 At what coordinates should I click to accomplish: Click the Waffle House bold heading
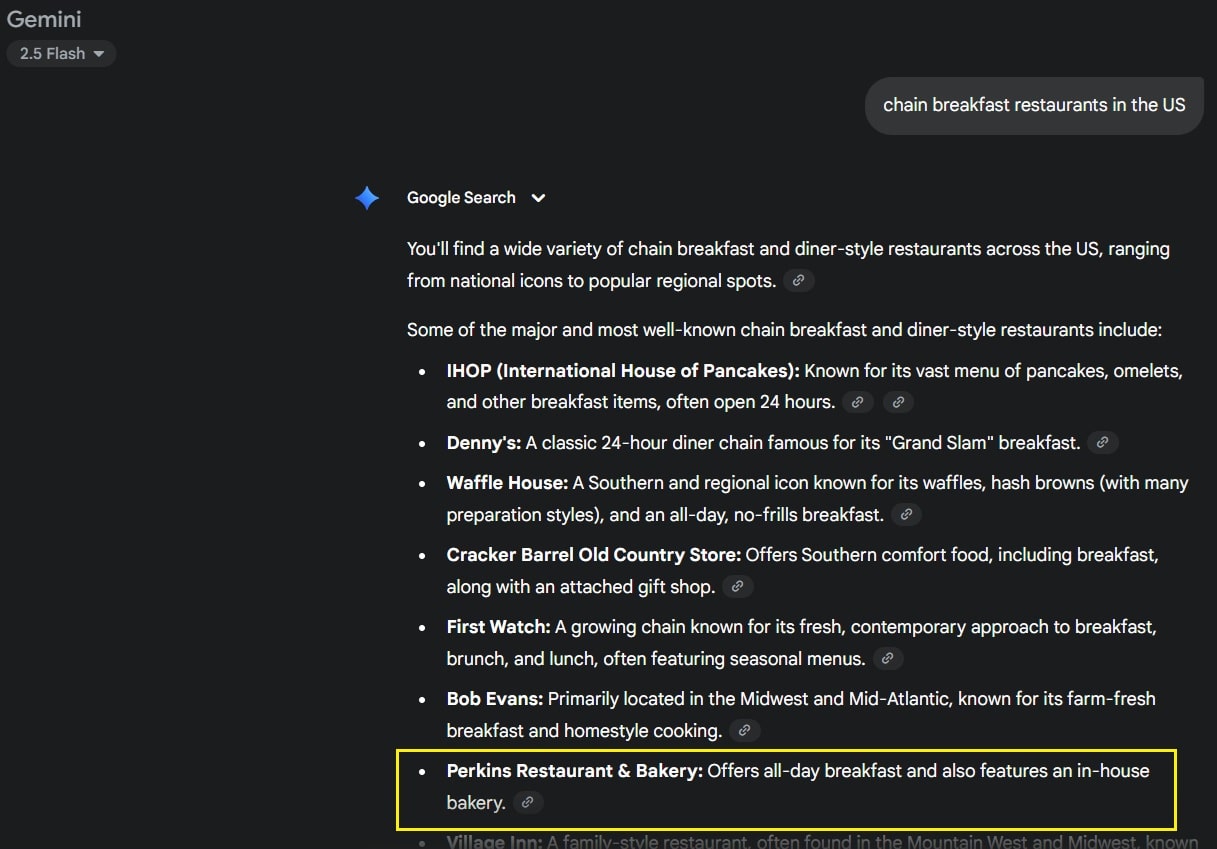click(x=507, y=483)
